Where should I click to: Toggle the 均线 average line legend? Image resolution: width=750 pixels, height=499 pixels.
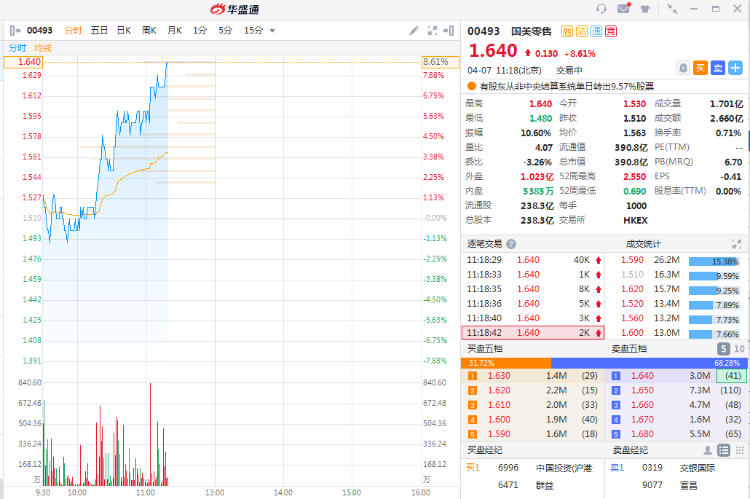43,48
